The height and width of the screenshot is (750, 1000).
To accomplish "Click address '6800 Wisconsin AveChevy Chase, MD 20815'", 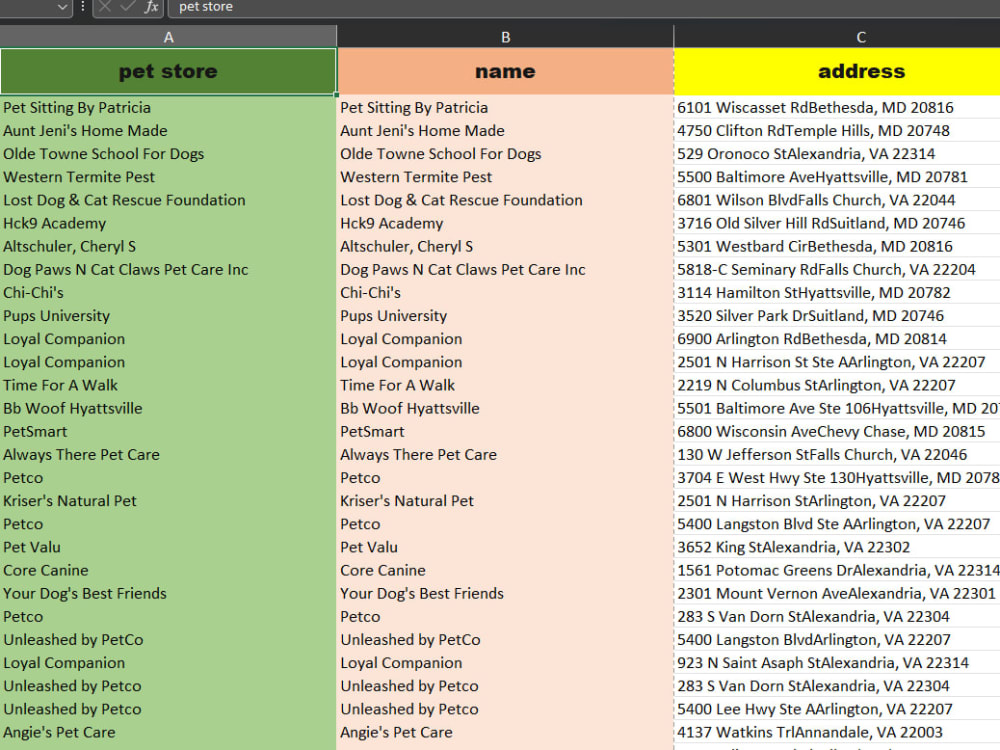I will 831,432.
